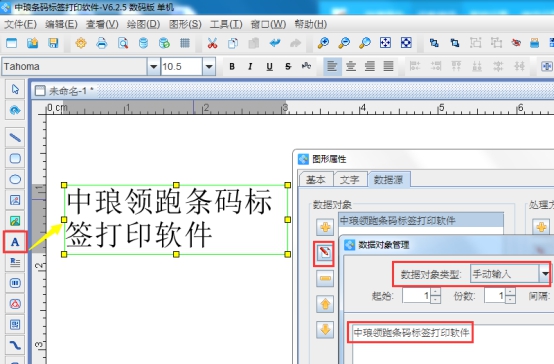This screenshot has width=554, height=364.
Task: Open the 文件(F) menu
Action: [20, 24]
